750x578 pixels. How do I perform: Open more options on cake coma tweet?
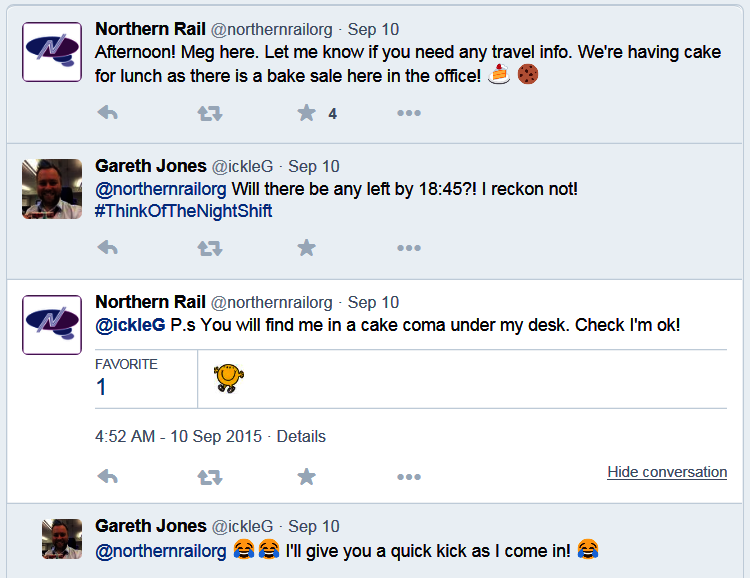[x=409, y=477]
